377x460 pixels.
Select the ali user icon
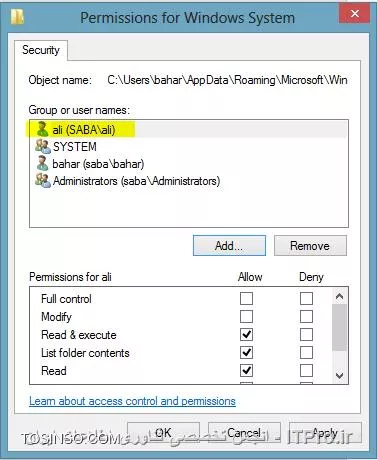click(42, 129)
